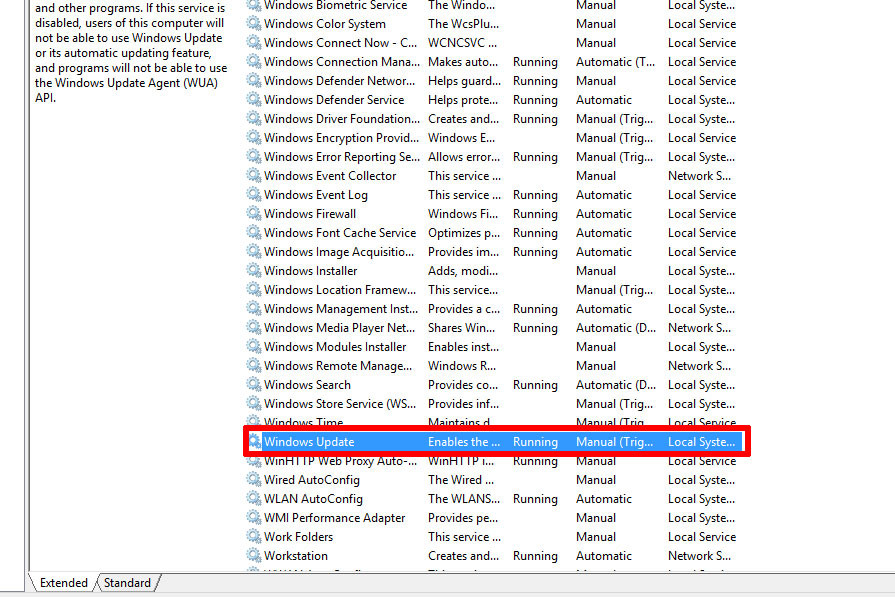Click the gear icon beside Windows Connection Manager
The height and width of the screenshot is (597, 895).
[x=253, y=61]
